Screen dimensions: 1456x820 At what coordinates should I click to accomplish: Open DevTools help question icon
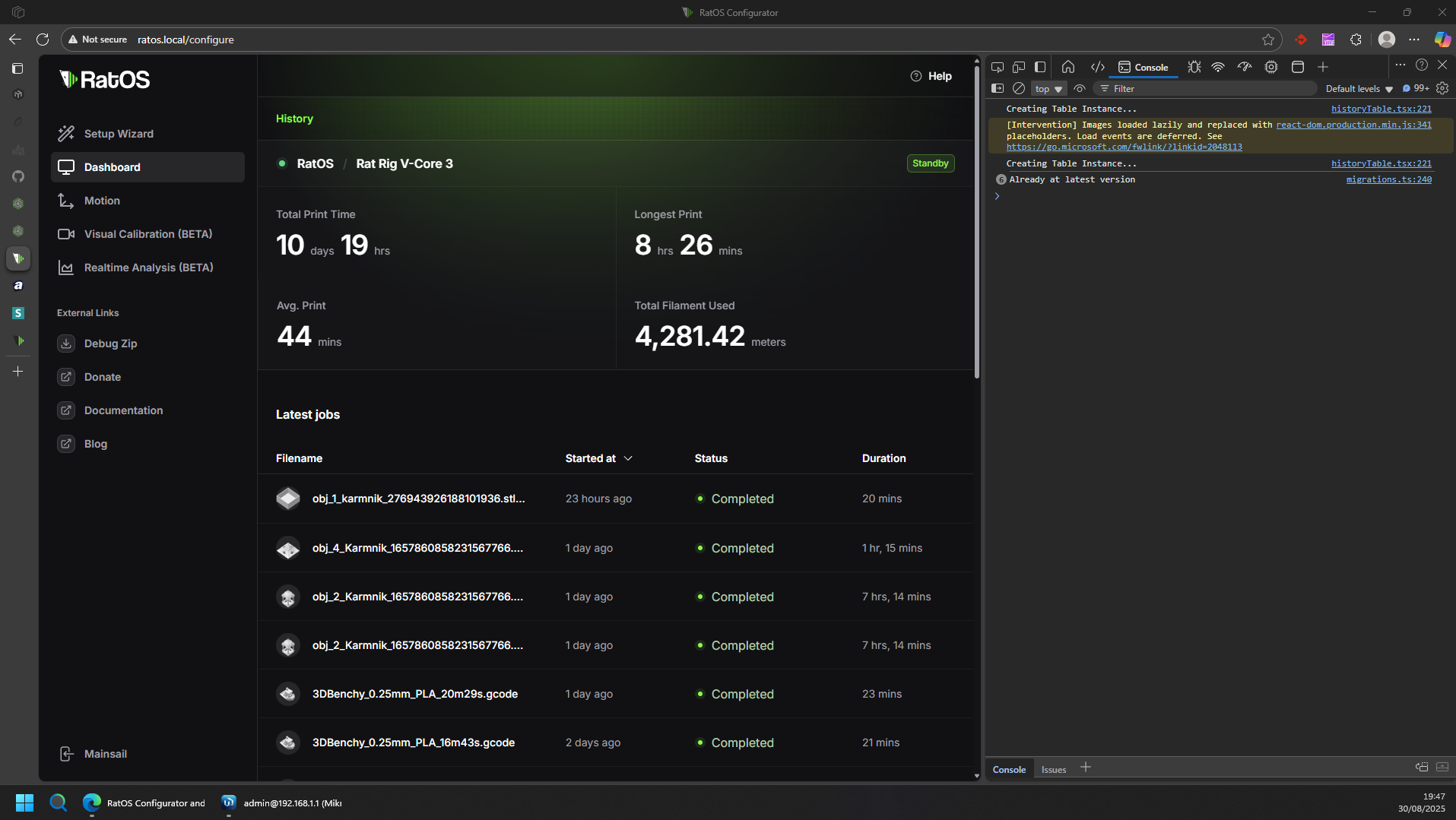click(x=1422, y=65)
